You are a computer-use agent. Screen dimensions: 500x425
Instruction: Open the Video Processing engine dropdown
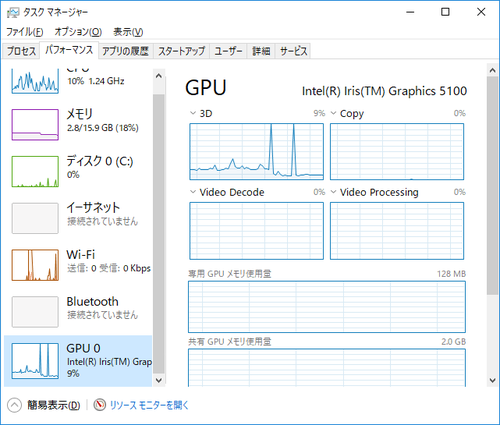333,192
